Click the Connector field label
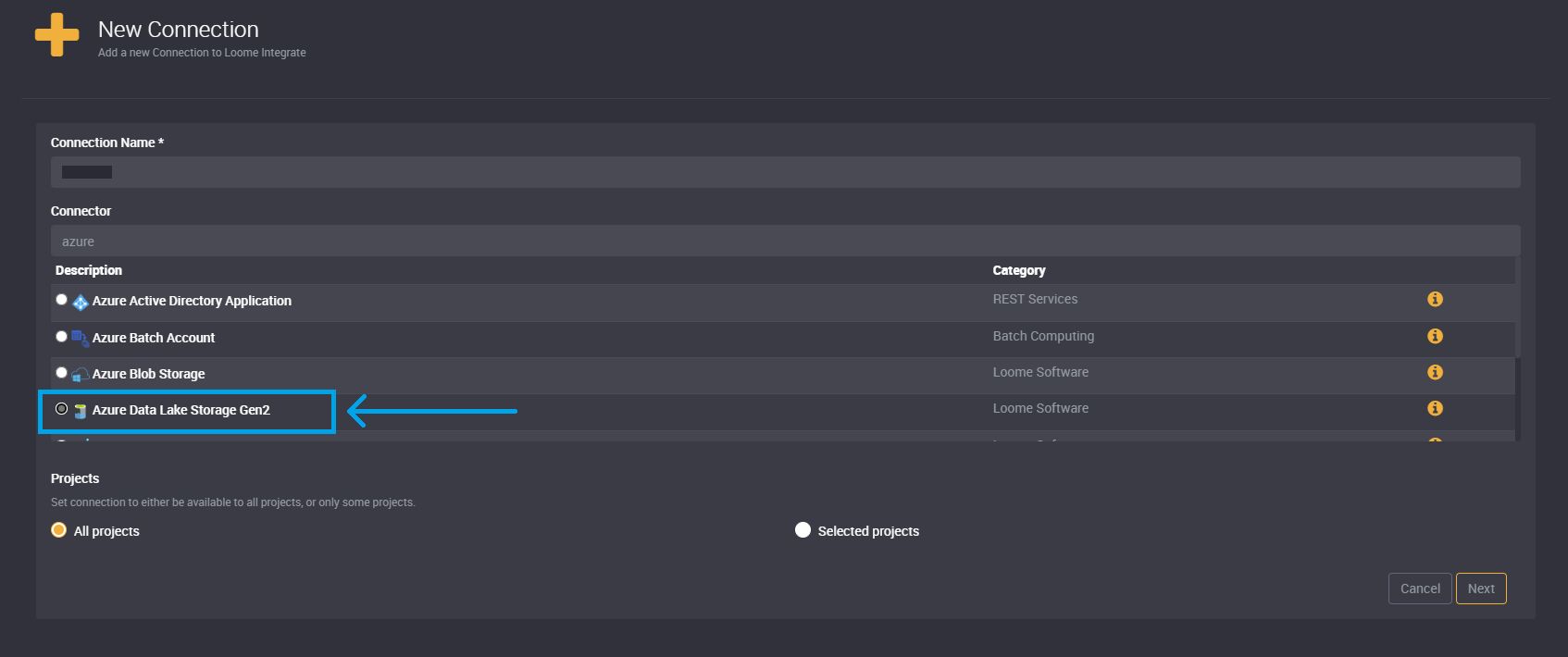This screenshot has width=1568, height=657. [x=81, y=211]
